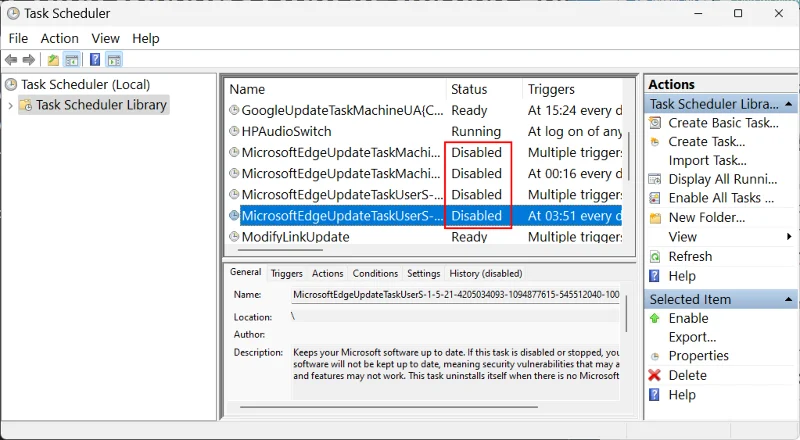Click the highlighted MicrosoftEdgeUpdateTaskUserS task at 03:51
Screen dimensions: 800x440
[x=424, y=215]
